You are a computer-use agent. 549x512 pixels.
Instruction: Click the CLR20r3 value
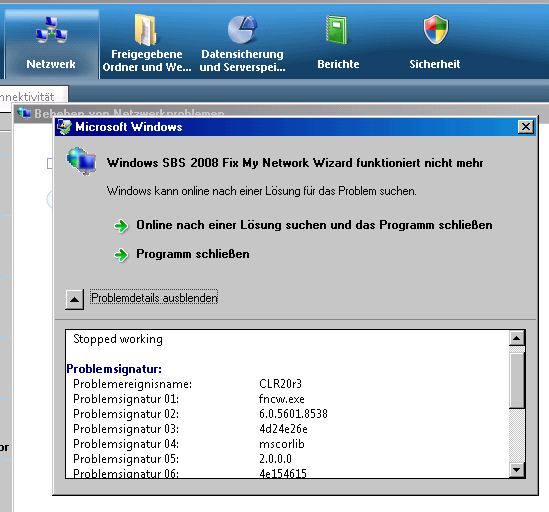(280, 384)
